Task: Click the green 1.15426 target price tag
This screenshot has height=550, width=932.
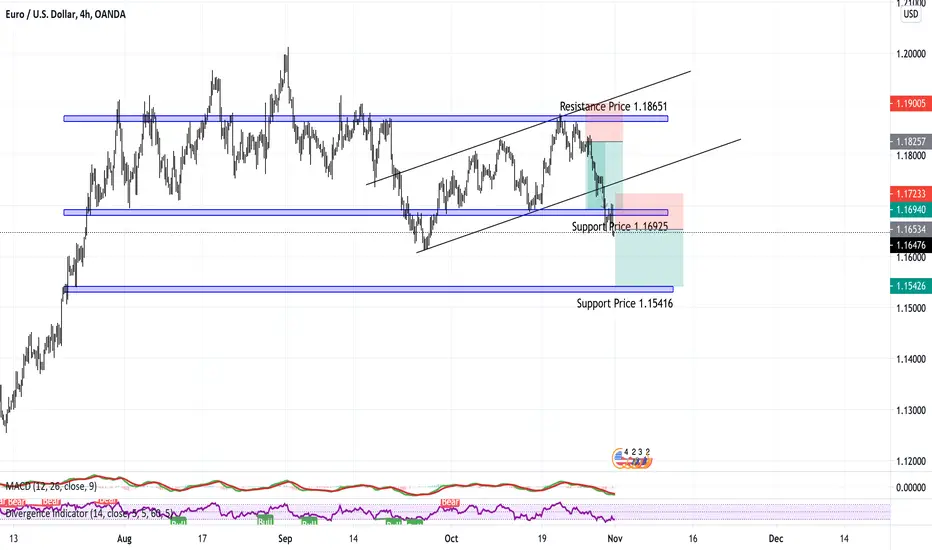Action: pyautogui.click(x=911, y=286)
